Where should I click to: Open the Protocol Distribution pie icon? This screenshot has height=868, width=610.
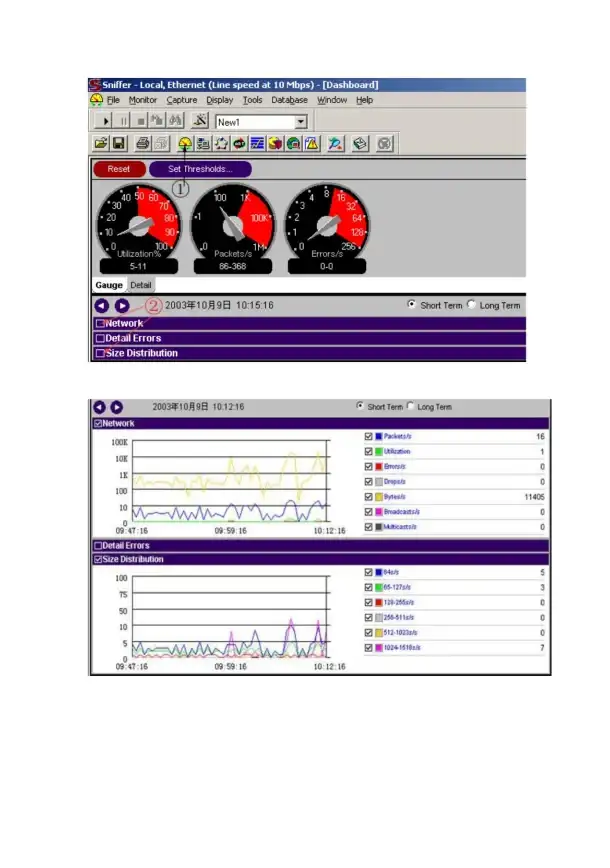coord(275,144)
